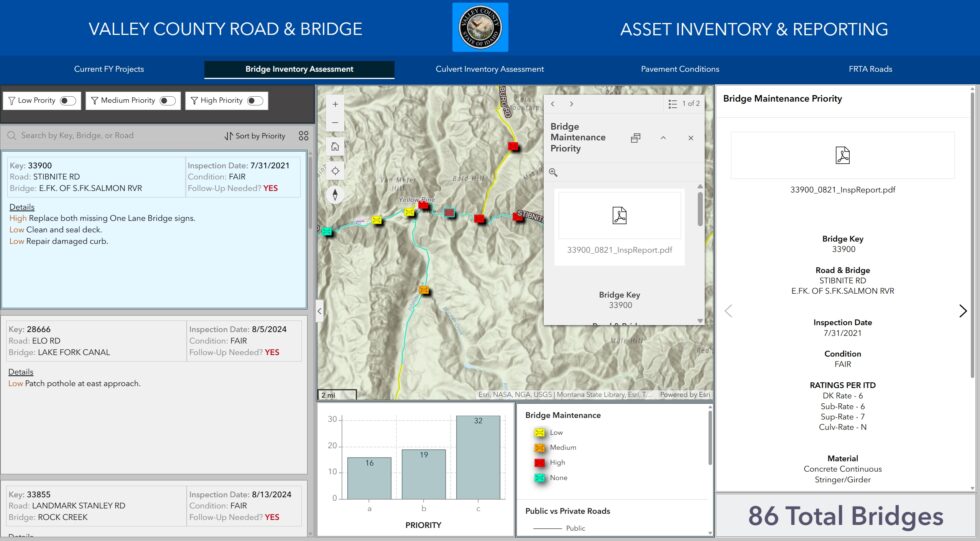Zoom to the selected feature in popup

tap(553, 172)
